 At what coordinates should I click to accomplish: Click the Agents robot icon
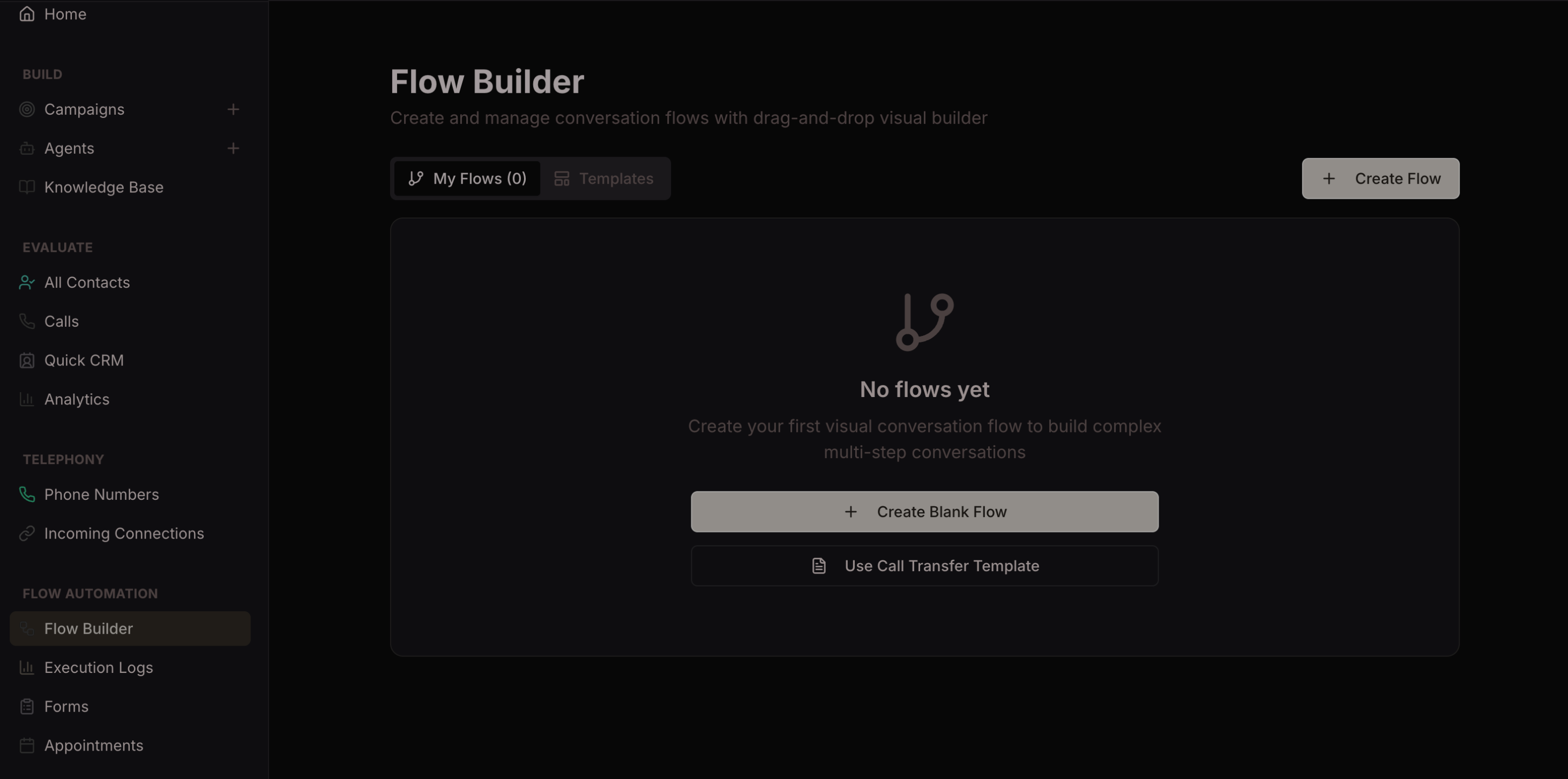coord(27,148)
